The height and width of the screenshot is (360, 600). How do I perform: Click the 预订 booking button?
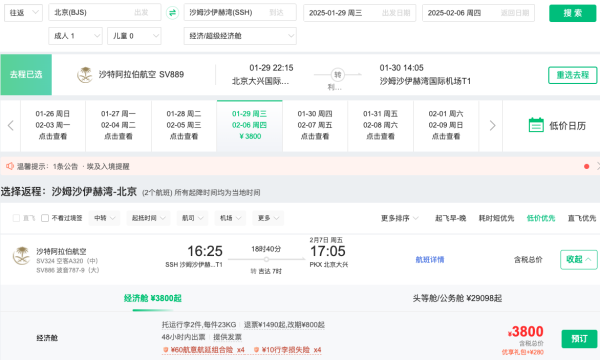(x=579, y=339)
